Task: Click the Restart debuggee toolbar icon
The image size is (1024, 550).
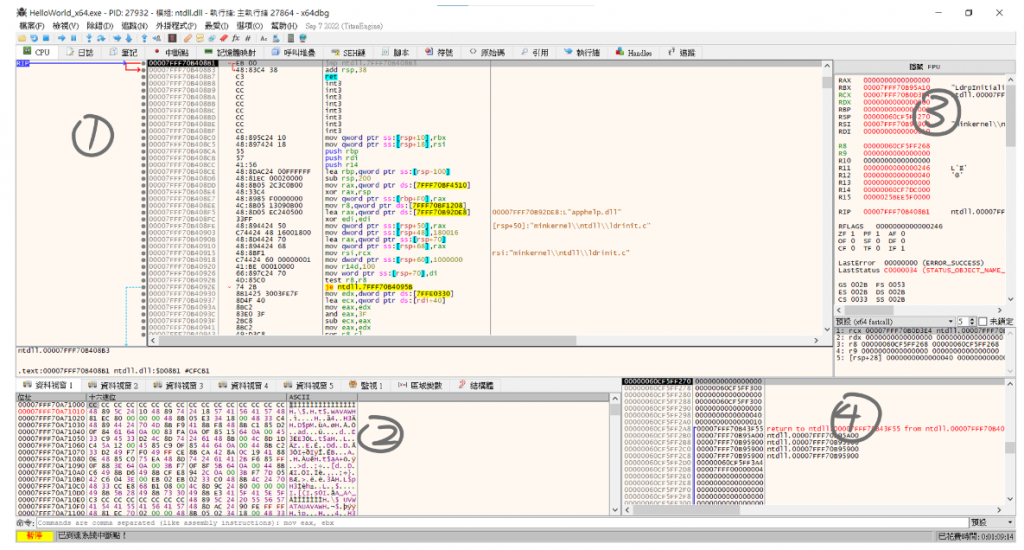Action: [x=35, y=37]
